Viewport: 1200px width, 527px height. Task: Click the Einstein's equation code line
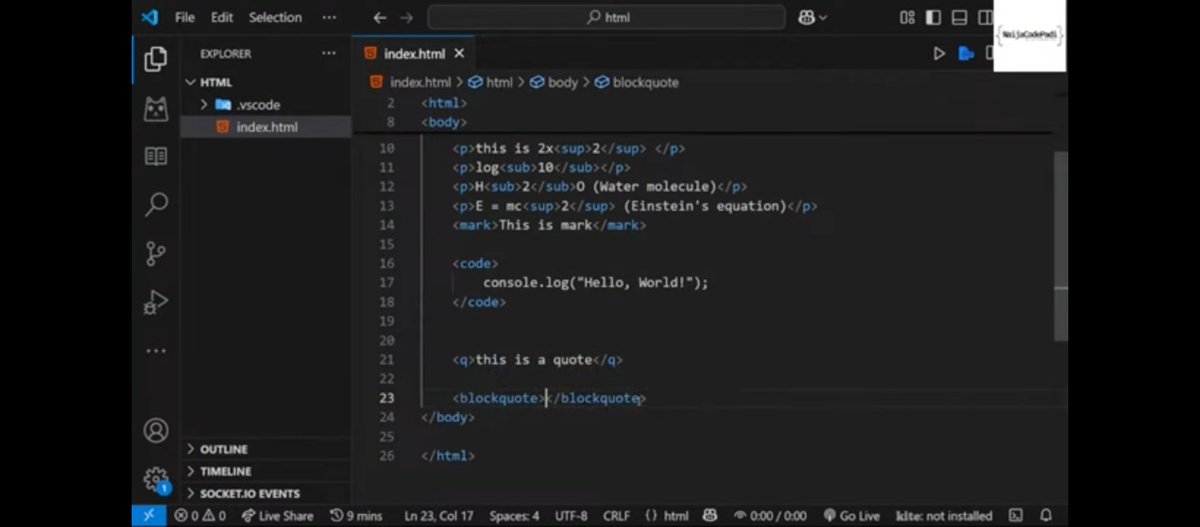[x=634, y=206]
